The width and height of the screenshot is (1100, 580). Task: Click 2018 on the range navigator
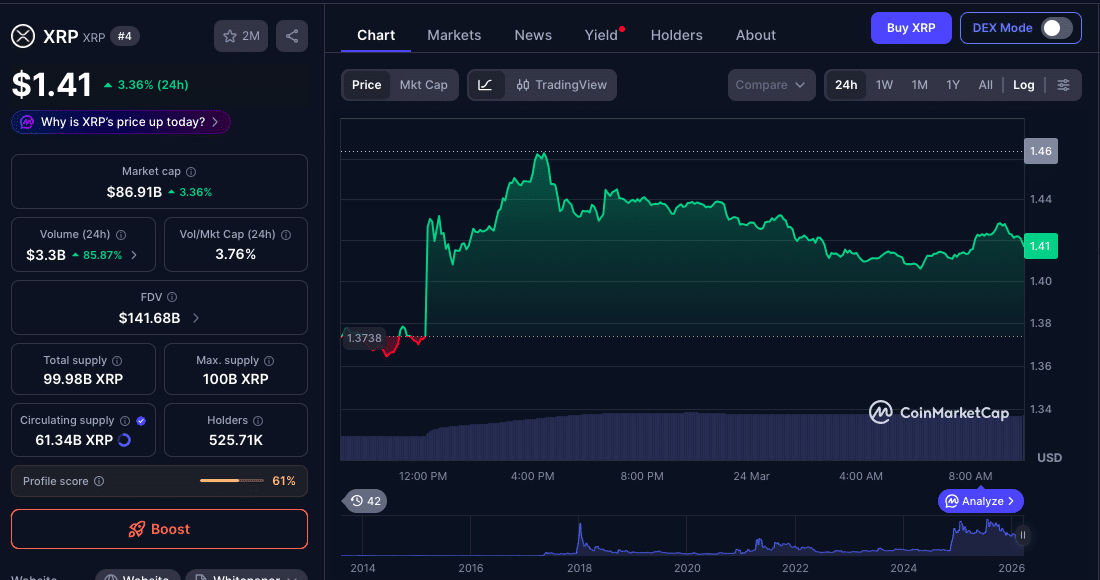579,568
